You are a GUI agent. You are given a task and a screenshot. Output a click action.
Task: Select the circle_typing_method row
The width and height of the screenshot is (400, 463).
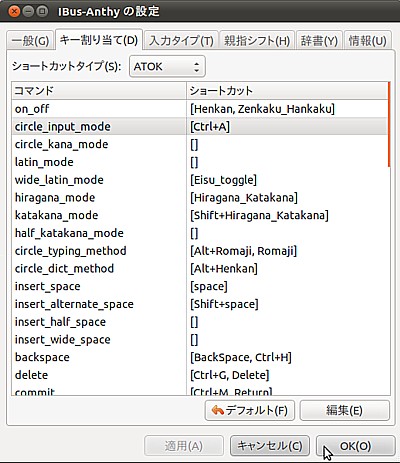200,251
